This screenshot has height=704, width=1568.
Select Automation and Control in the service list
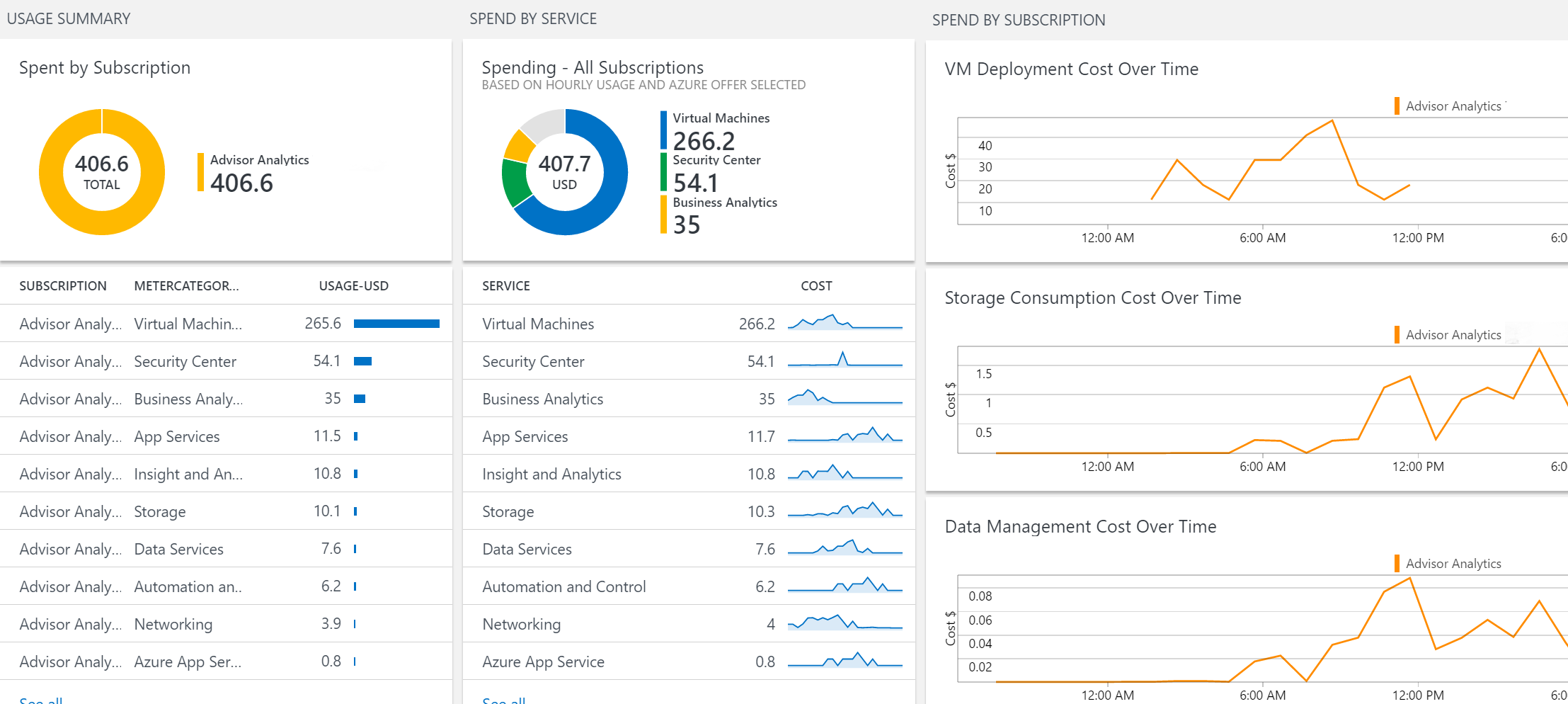pyautogui.click(x=563, y=586)
